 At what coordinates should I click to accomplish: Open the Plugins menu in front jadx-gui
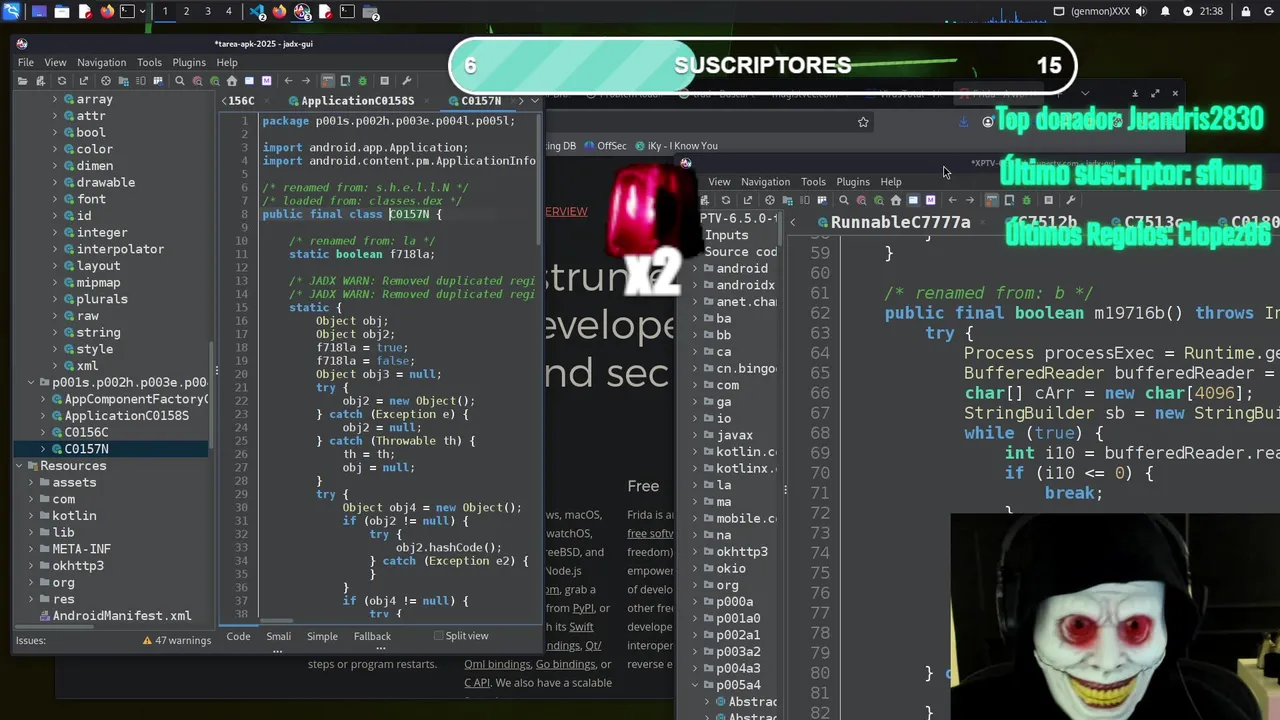click(x=189, y=62)
